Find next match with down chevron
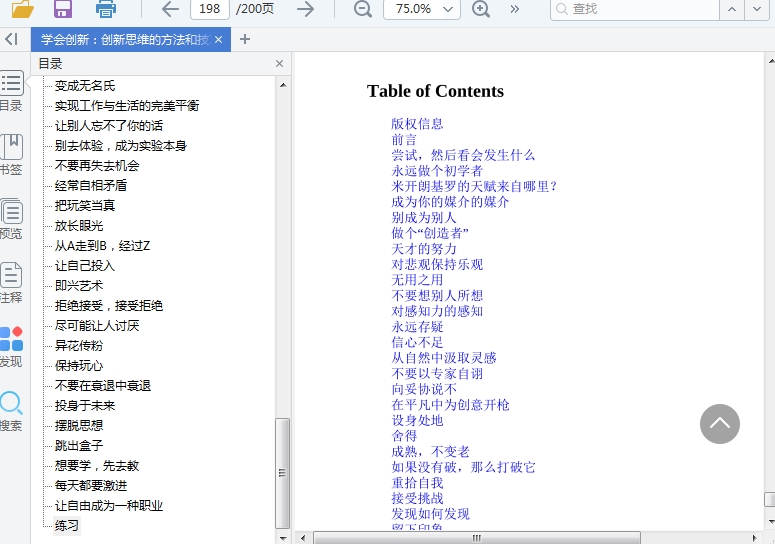775x544 pixels. [x=757, y=9]
